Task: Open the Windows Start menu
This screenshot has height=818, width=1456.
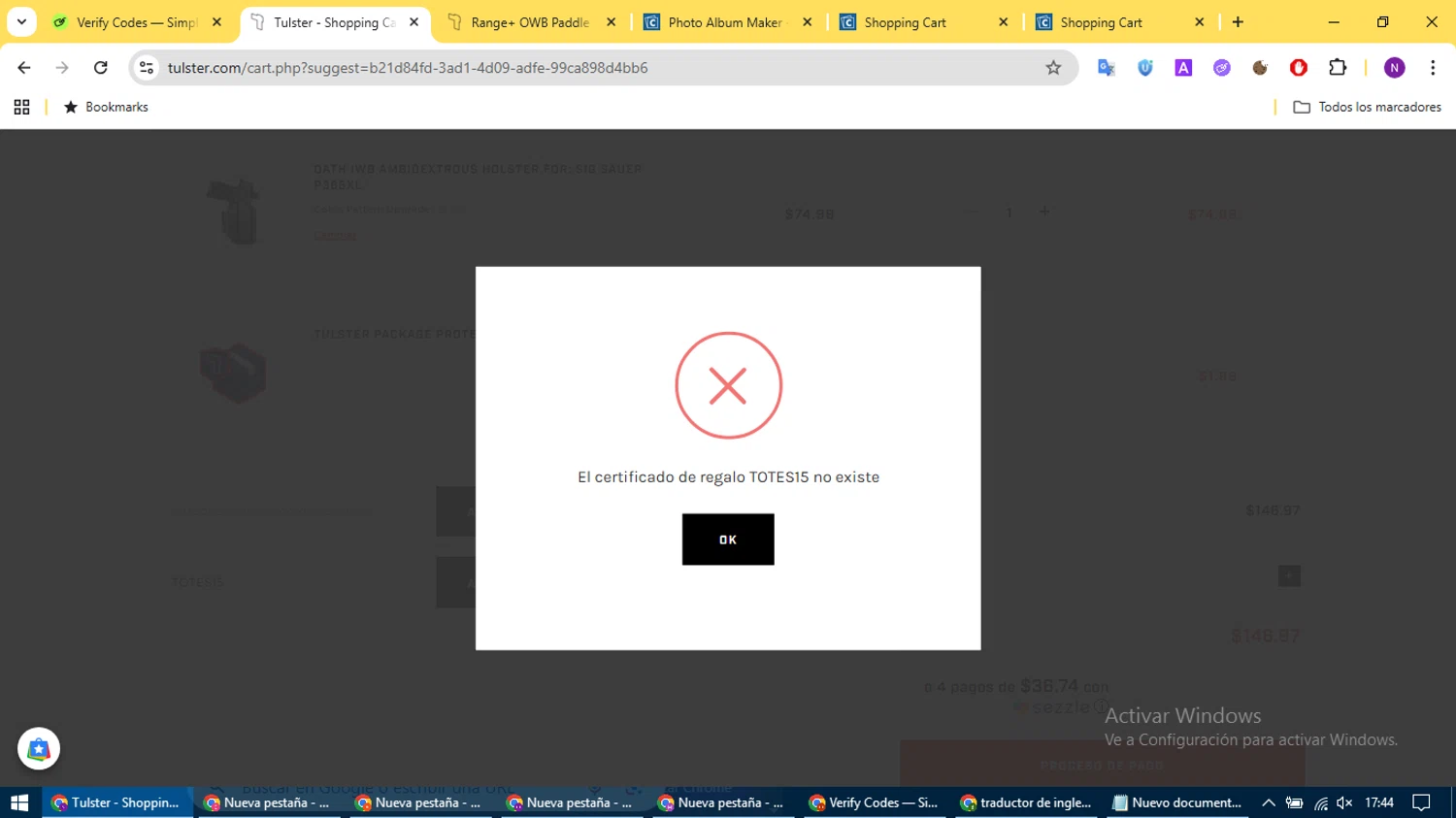Action: coord(19,802)
